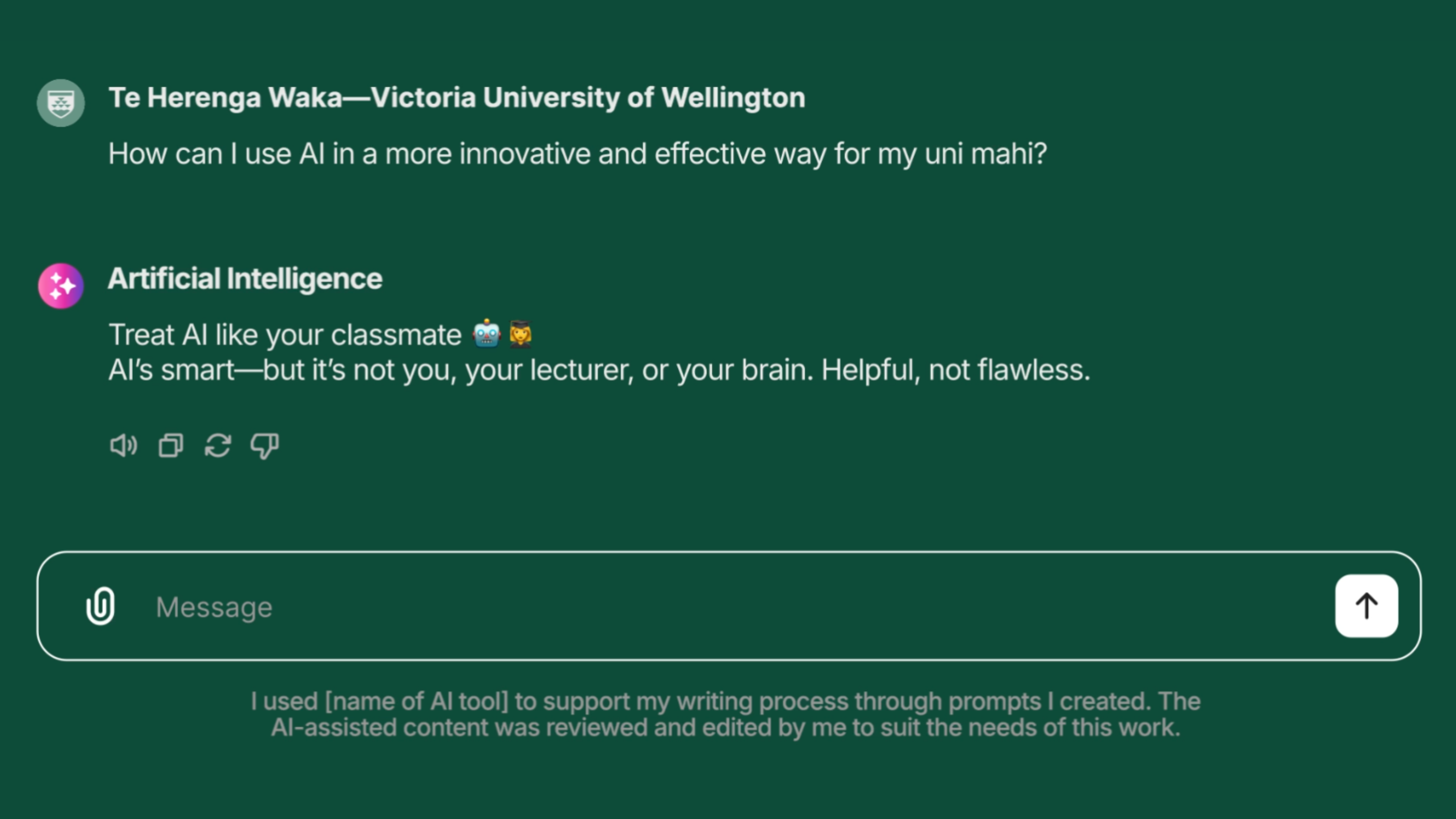
Task: Copy the AI response using copy icon
Action: pyautogui.click(x=171, y=446)
